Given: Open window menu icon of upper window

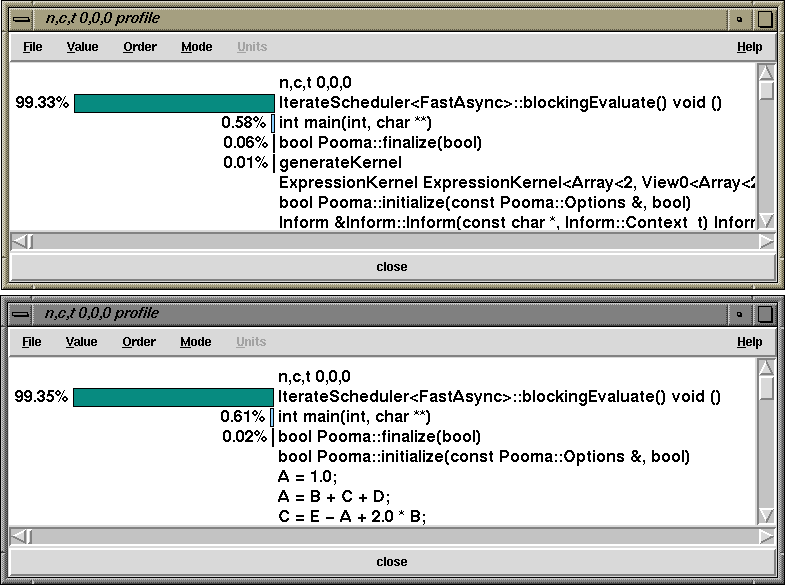Looking at the screenshot, I should (x=22, y=20).
